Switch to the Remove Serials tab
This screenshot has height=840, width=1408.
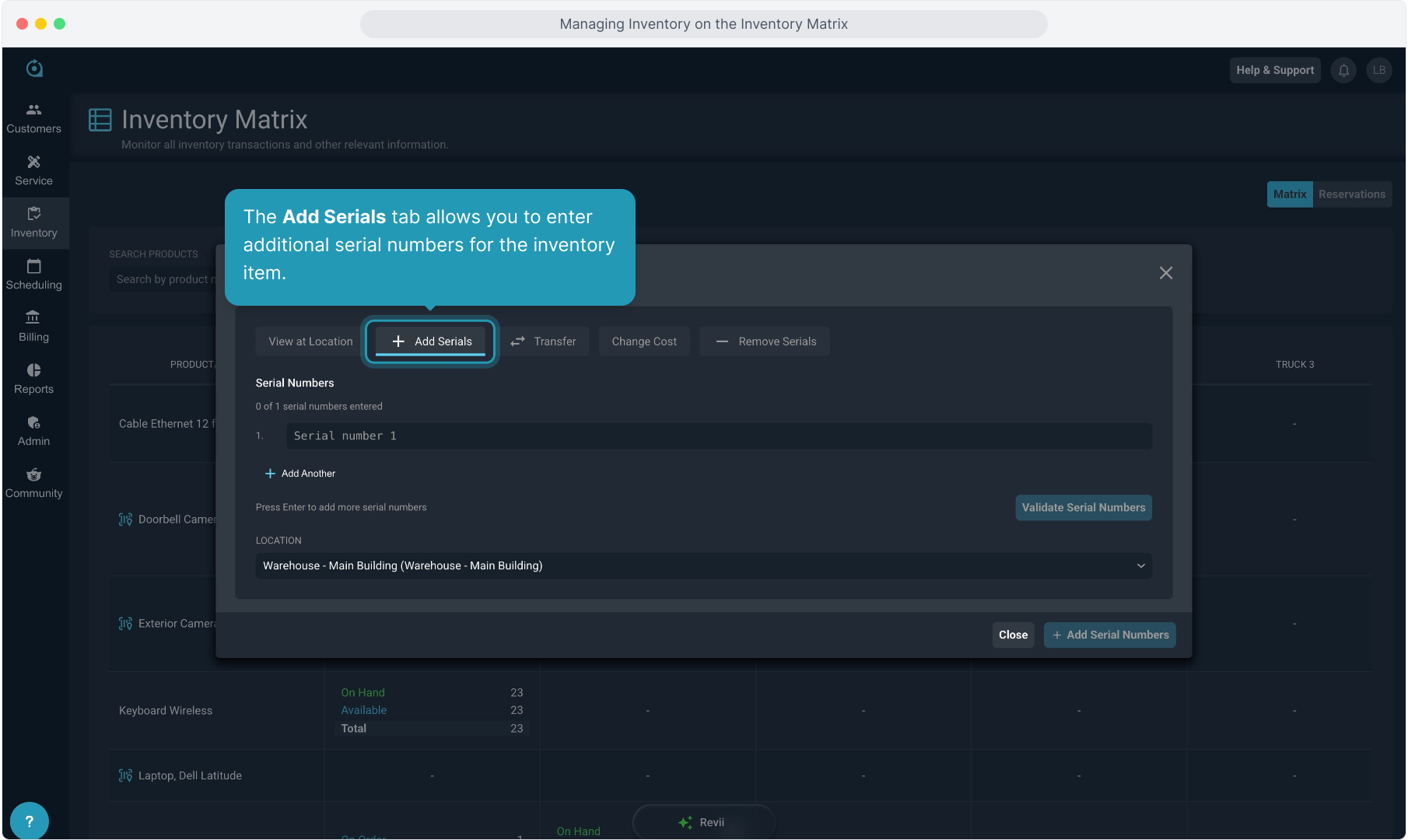point(765,341)
